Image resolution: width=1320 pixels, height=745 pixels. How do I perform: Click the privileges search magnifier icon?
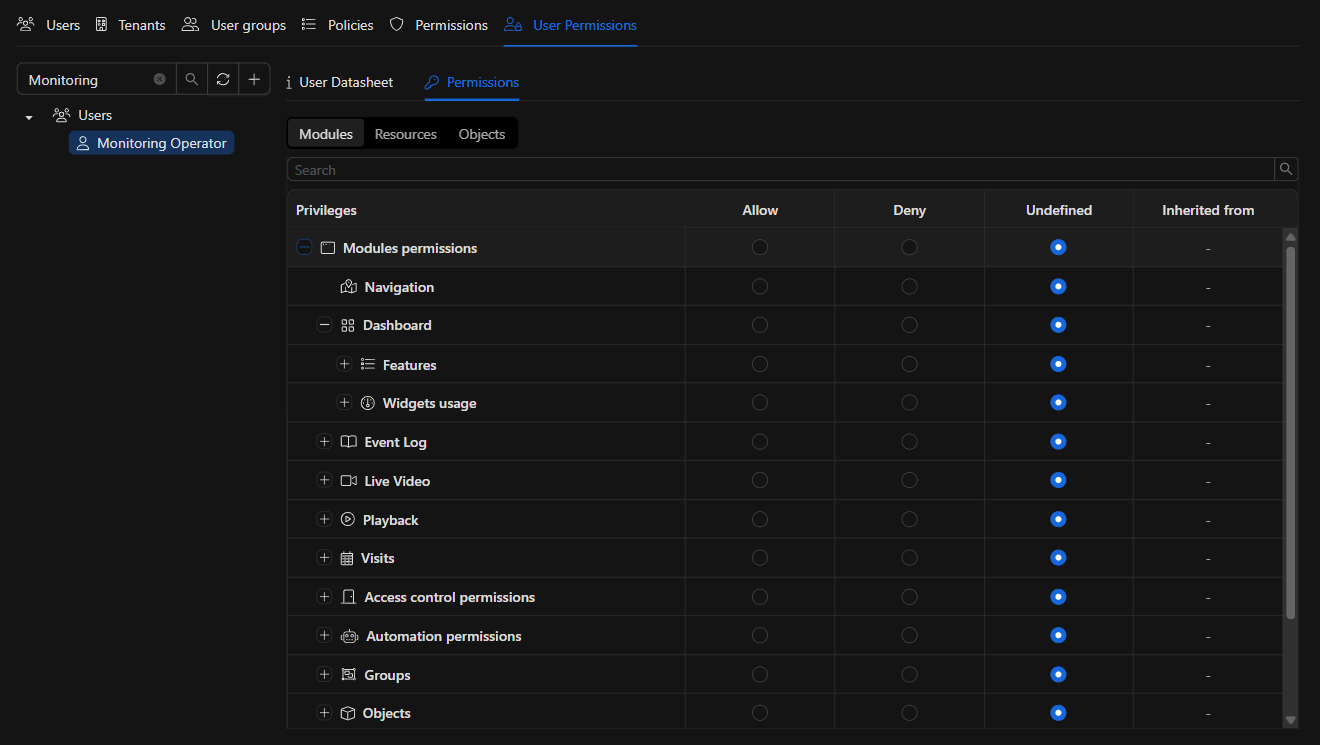(1286, 169)
